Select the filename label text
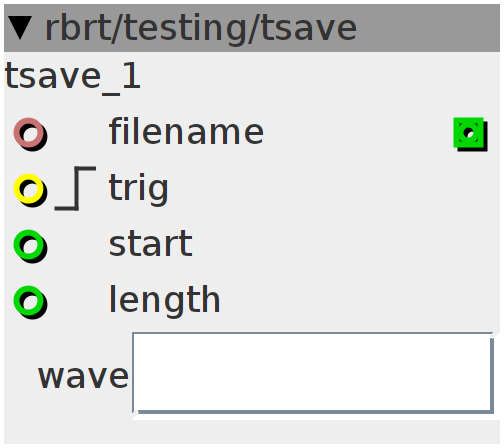Screen dimensions: 504x448 tap(187, 131)
